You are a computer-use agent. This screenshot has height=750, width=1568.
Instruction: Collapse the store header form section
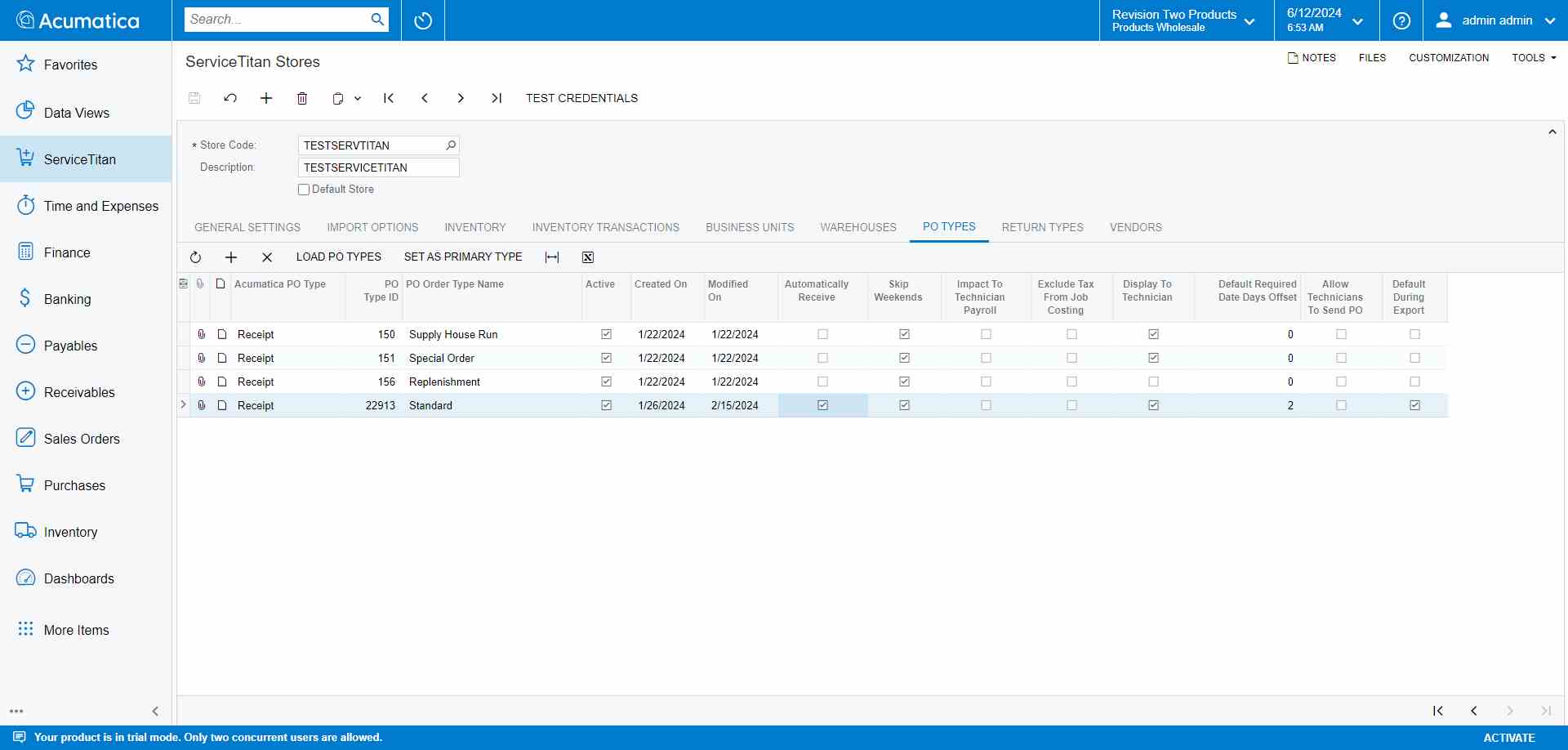coord(1552,132)
